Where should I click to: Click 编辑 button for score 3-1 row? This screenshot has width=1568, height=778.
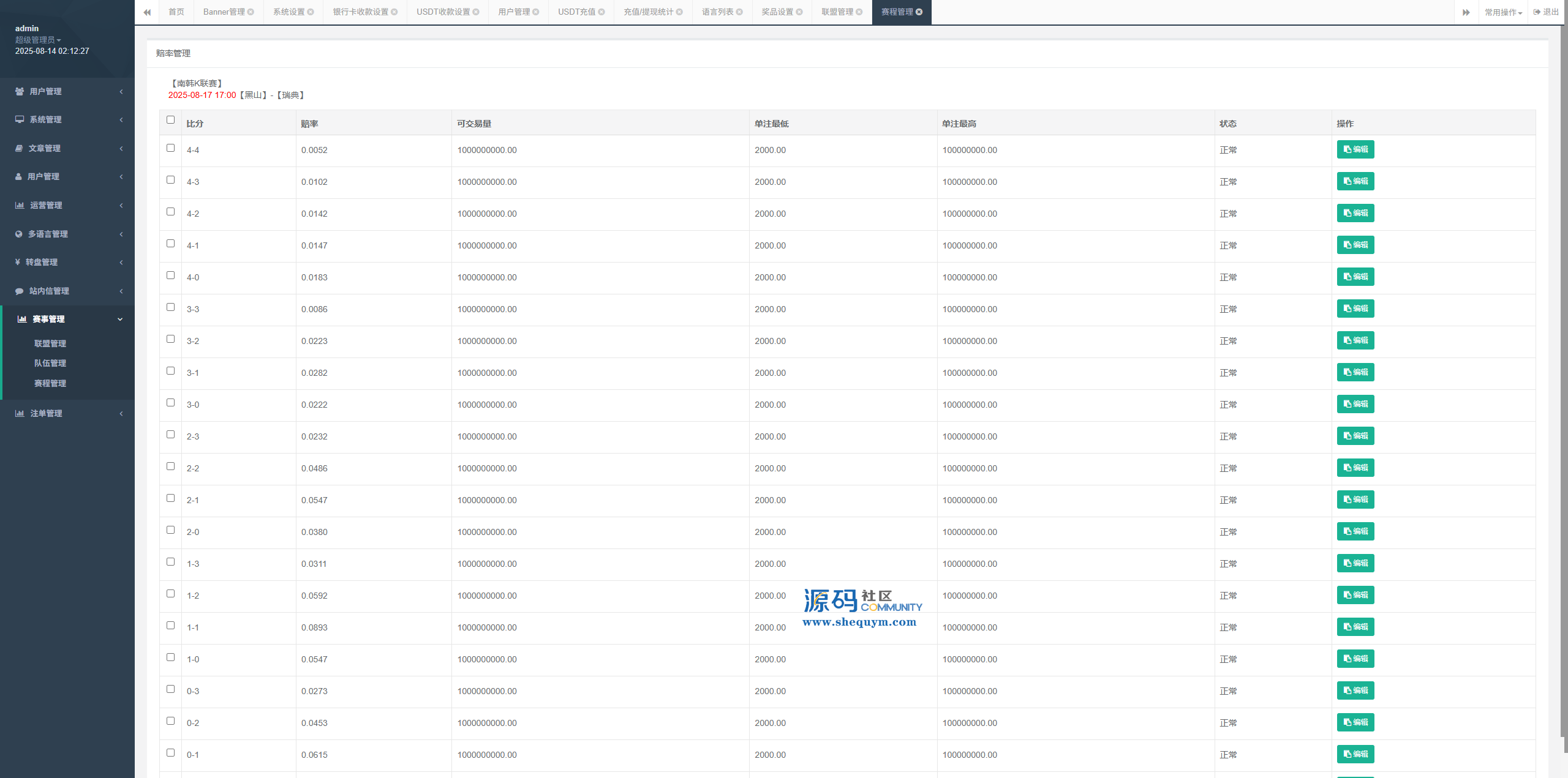pyautogui.click(x=1355, y=372)
